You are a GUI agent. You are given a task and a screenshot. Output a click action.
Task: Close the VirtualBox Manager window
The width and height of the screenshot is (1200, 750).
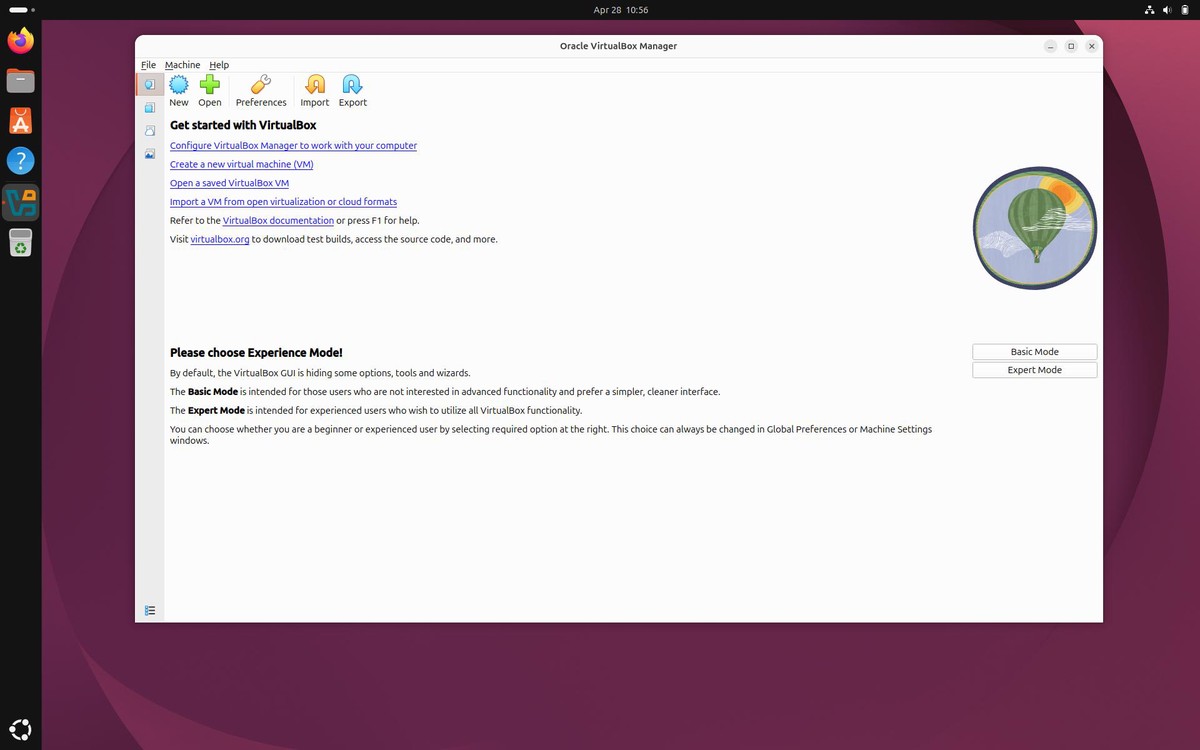[1092, 46]
